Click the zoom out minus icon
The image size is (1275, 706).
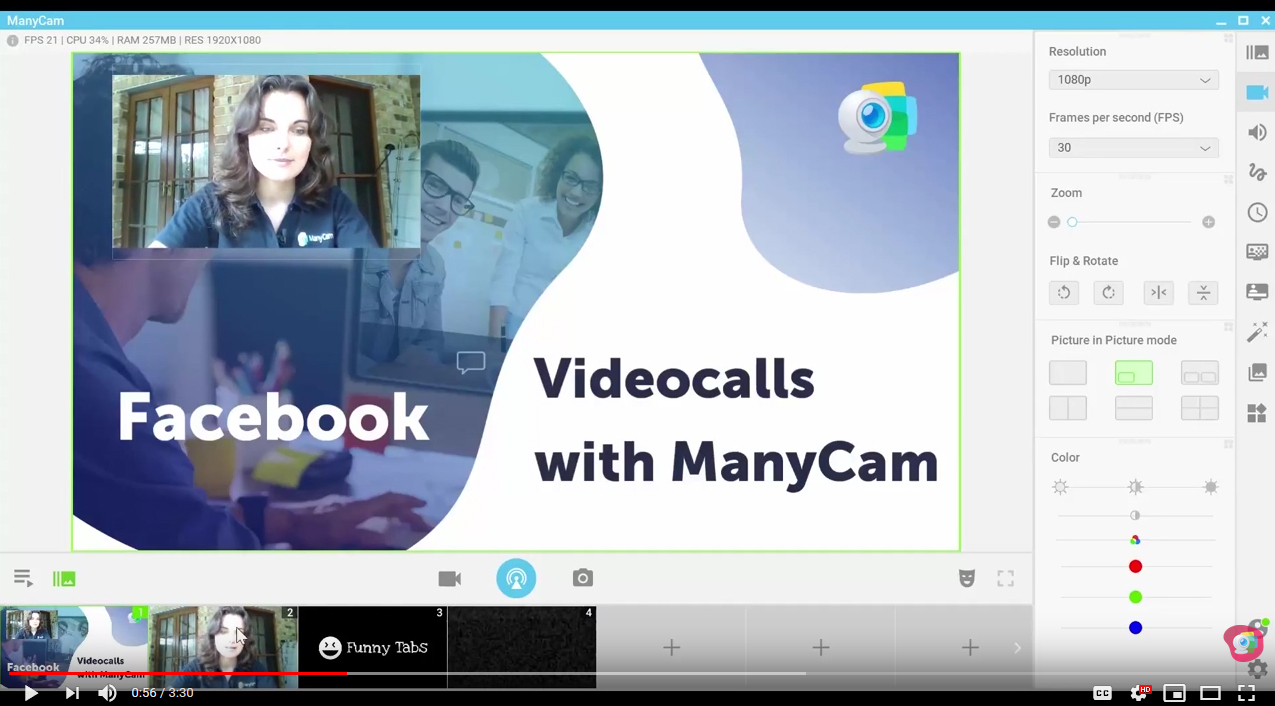tap(1054, 222)
